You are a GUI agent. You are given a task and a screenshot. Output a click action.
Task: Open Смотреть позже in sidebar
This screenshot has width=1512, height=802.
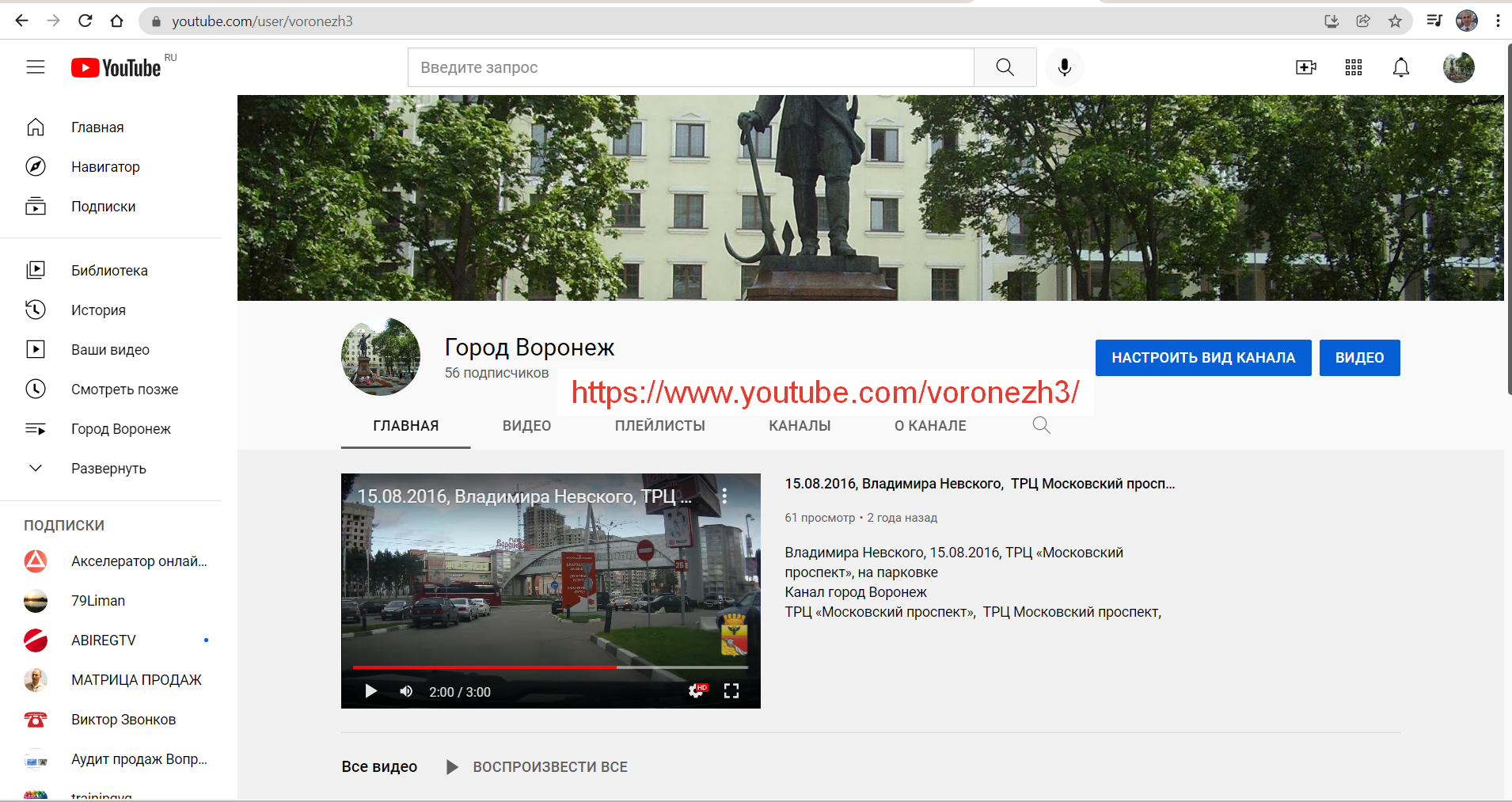(111, 389)
